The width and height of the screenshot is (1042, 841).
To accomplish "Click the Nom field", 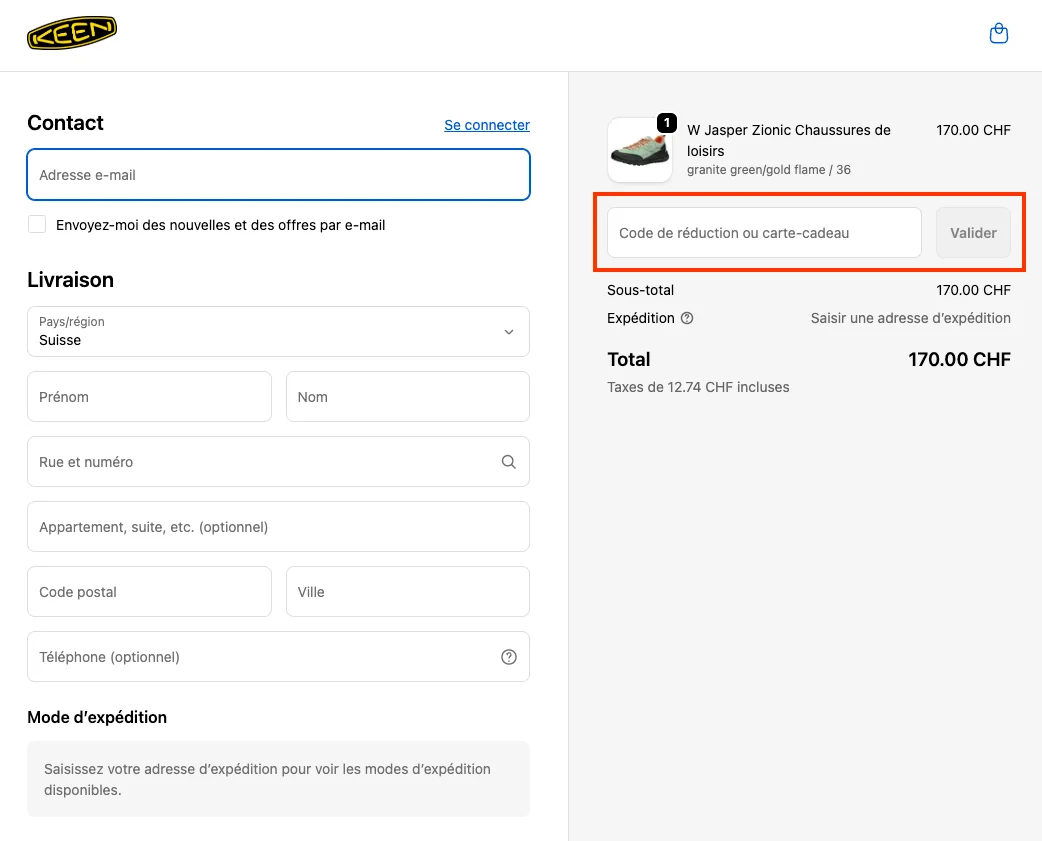I will click(x=407, y=396).
